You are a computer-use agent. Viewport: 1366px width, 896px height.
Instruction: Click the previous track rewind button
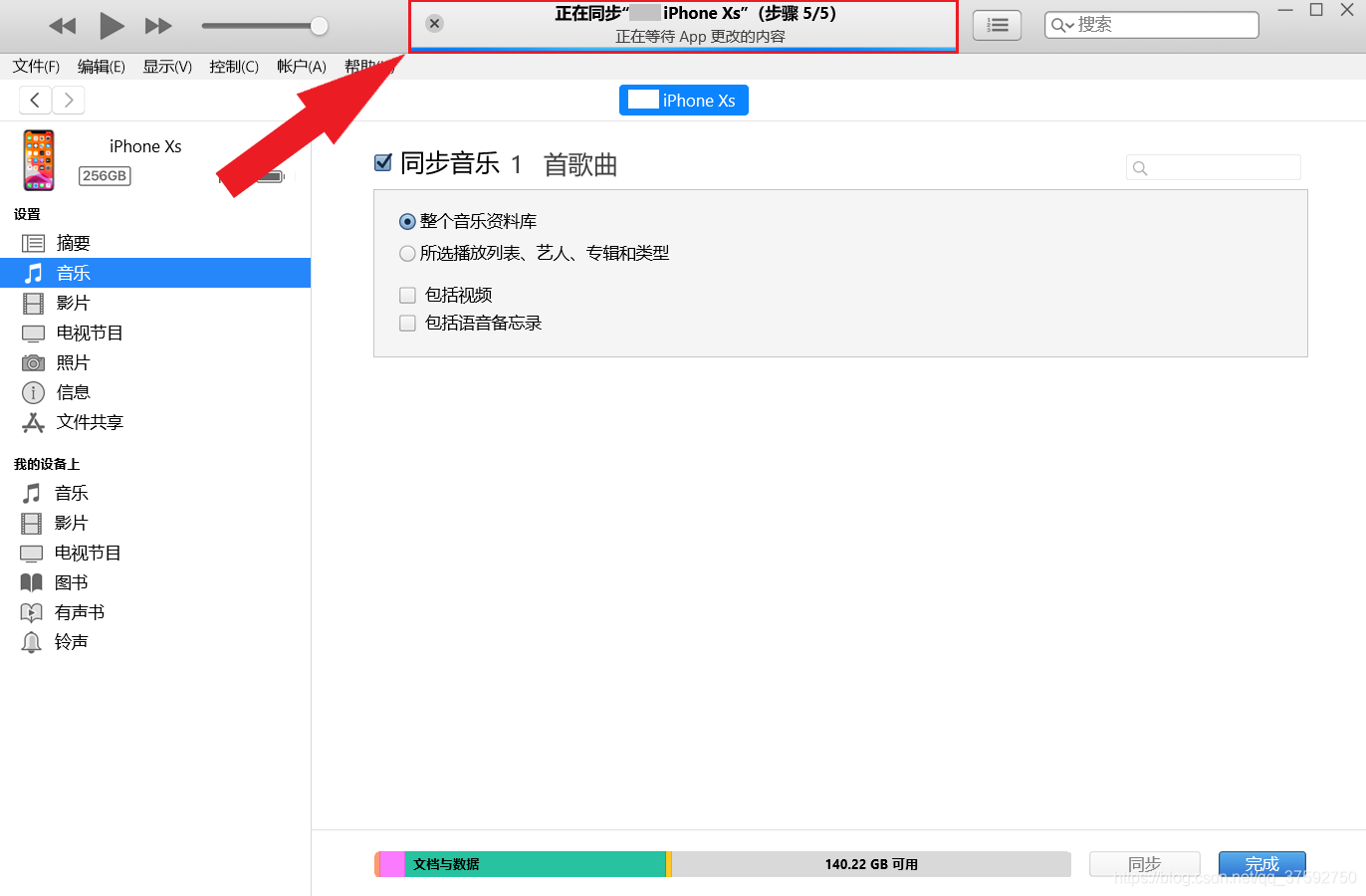coord(62,26)
